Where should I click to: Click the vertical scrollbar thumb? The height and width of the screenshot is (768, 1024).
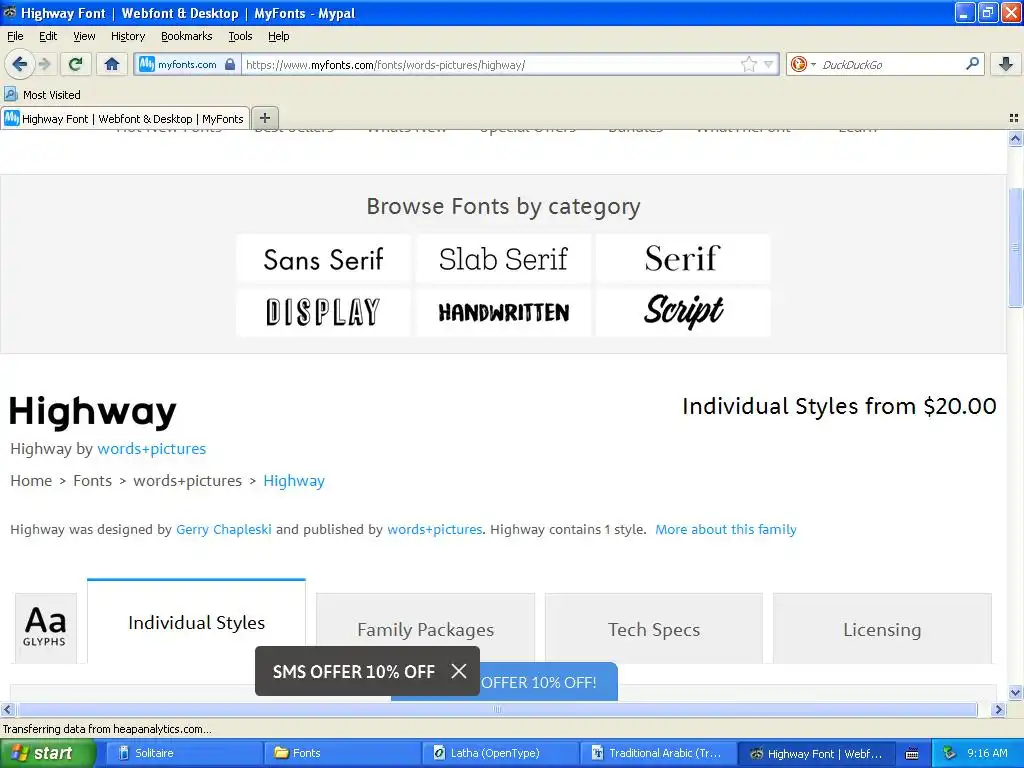pos(1015,247)
